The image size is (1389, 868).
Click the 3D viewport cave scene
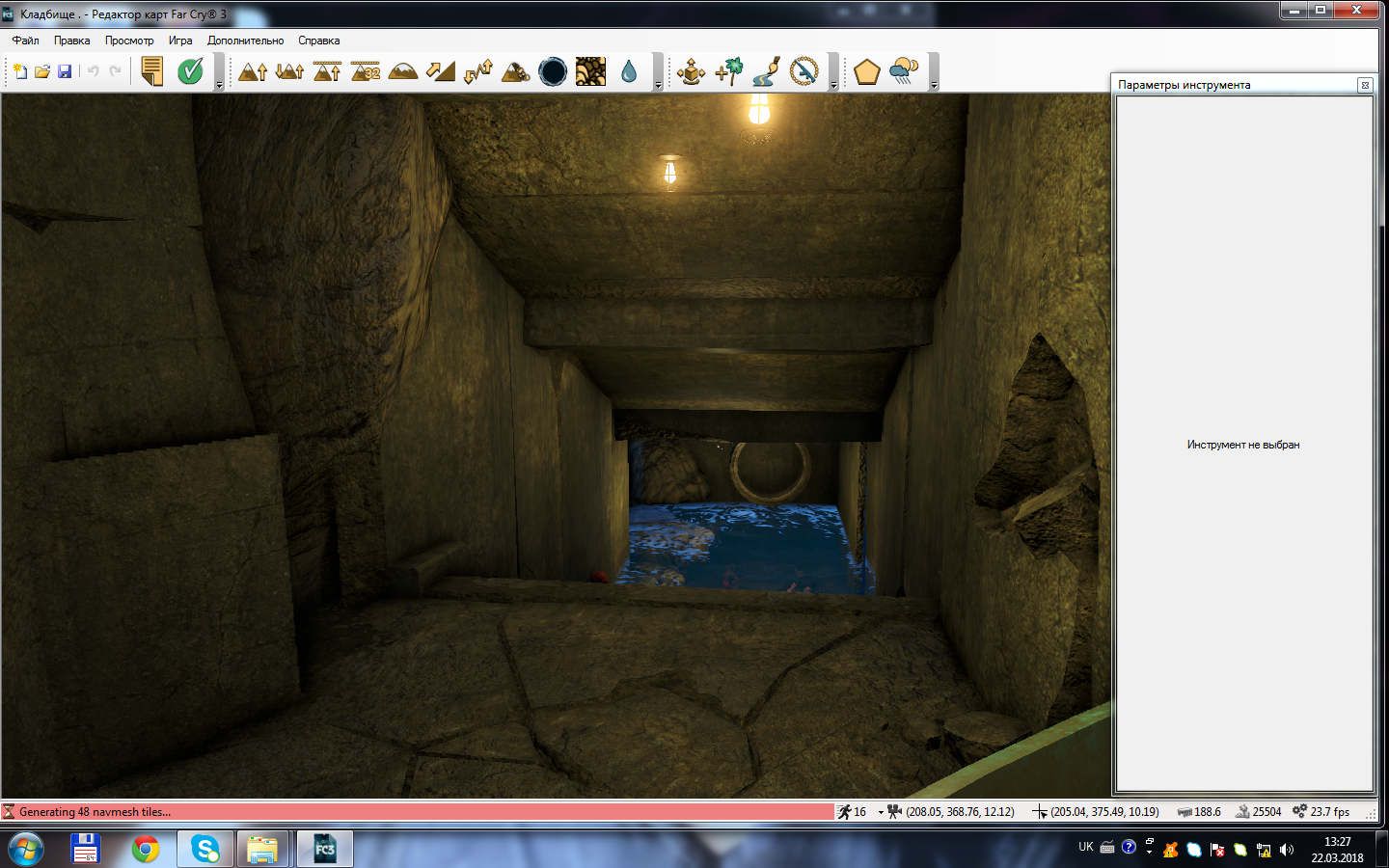556,446
